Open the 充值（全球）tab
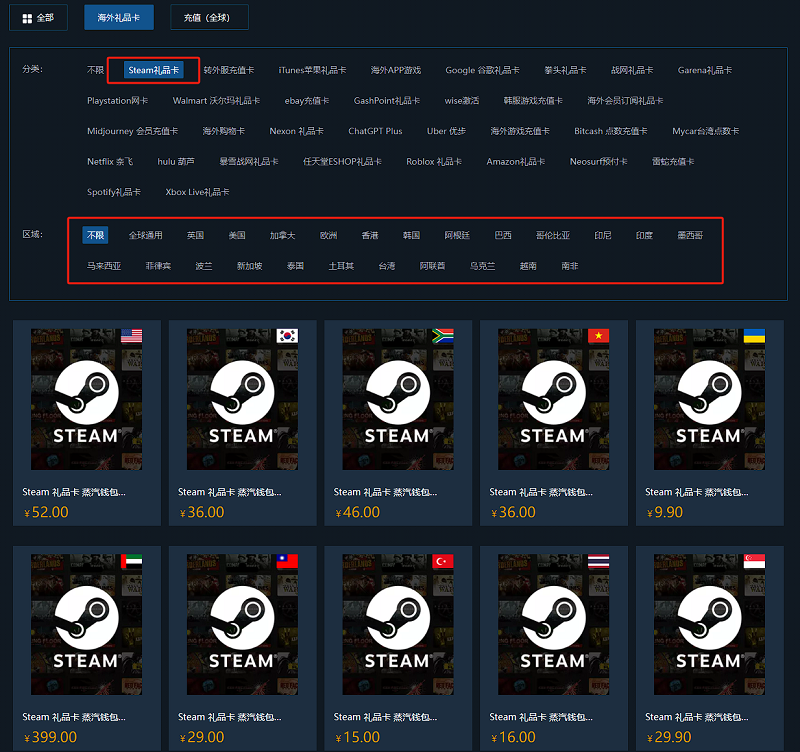The height and width of the screenshot is (752, 800). [x=209, y=17]
